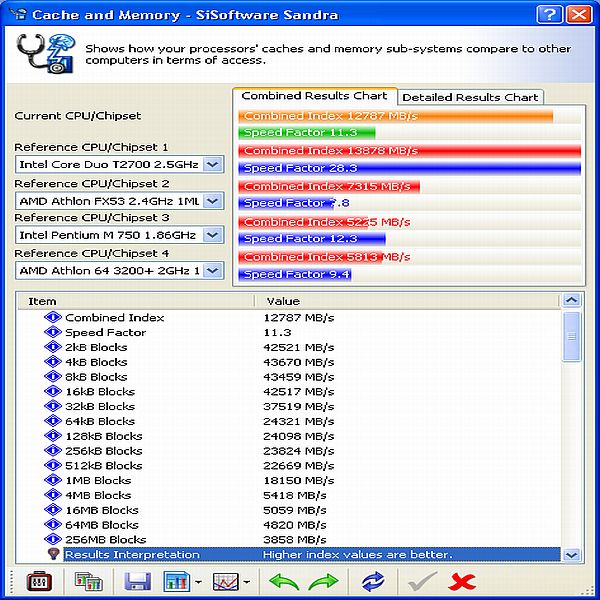Viewport: 600px width, 600px height.
Task: Expand arrow next to line graph icon
Action: [247, 582]
